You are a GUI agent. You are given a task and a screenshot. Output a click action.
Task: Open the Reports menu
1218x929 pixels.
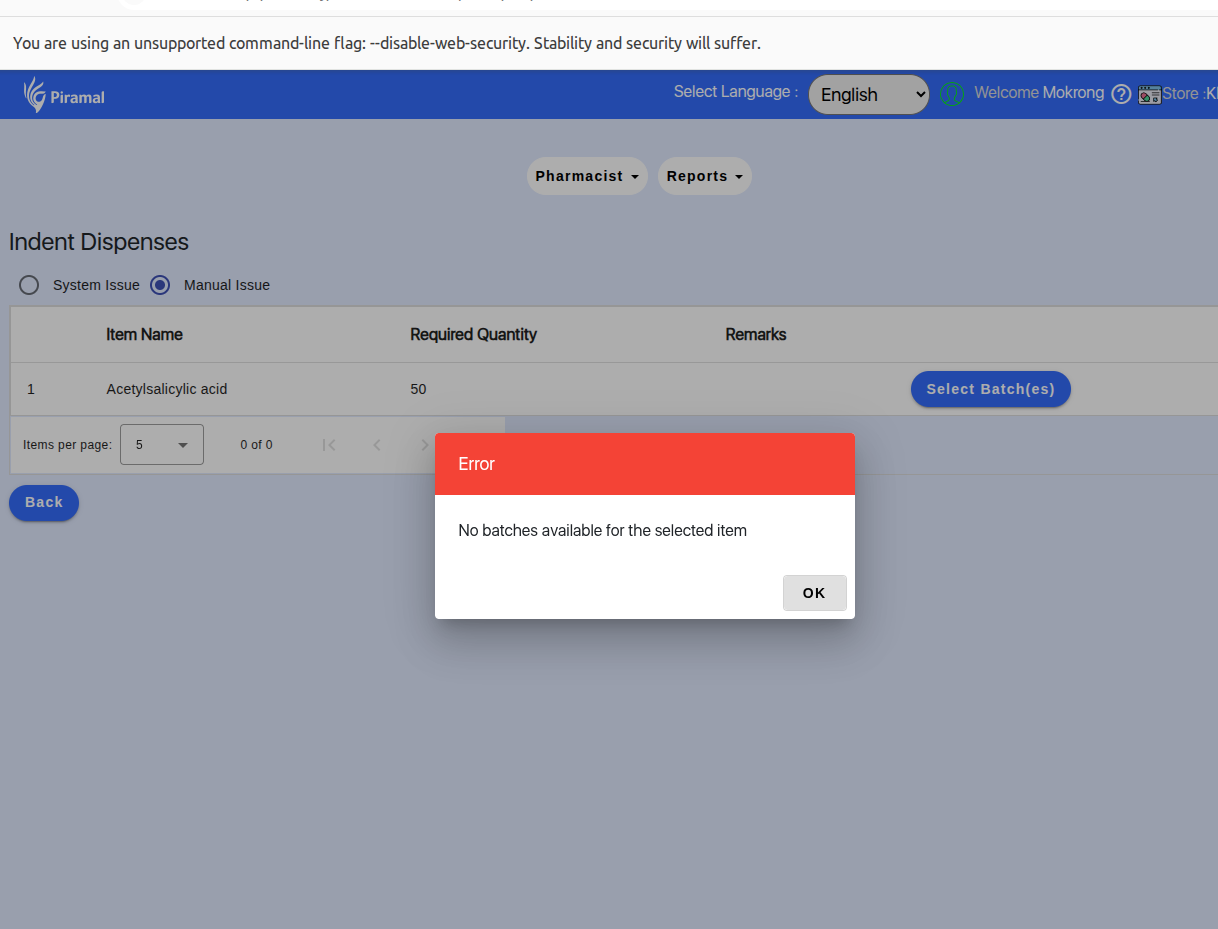[704, 176]
